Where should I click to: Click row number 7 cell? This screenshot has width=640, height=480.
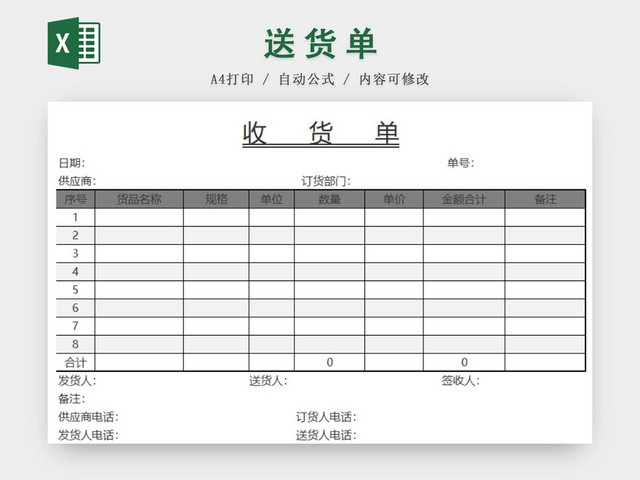tap(76, 326)
